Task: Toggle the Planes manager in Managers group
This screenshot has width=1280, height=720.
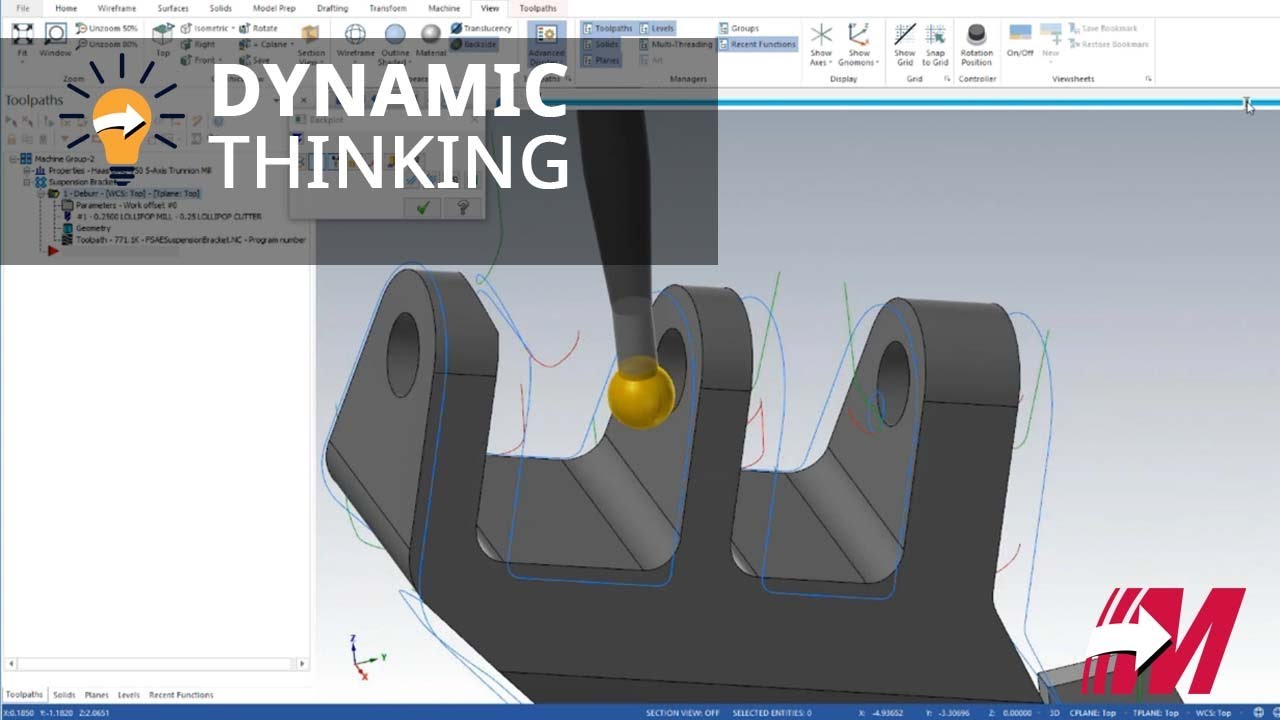Action: tap(601, 60)
